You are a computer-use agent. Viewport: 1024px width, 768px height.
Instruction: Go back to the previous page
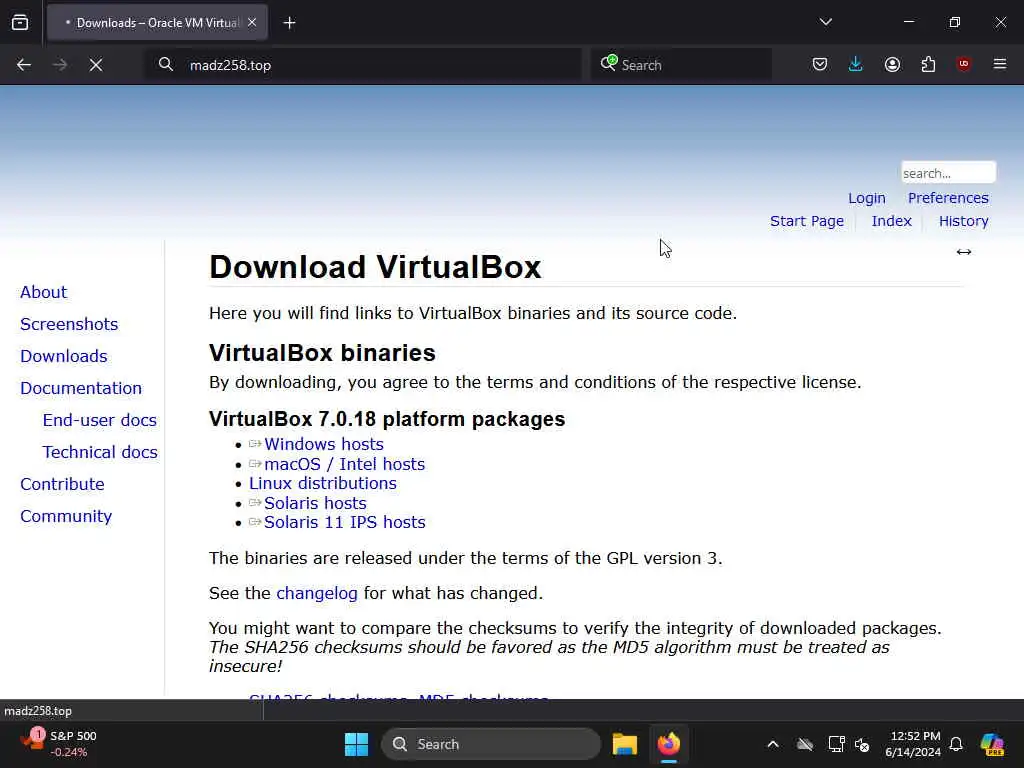[x=24, y=65]
